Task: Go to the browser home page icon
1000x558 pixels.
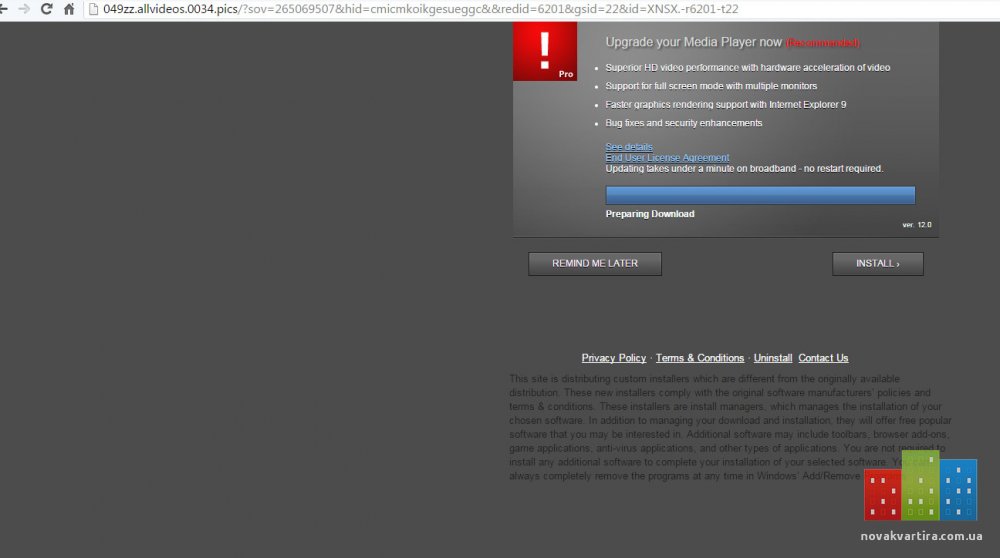Action: coord(69,9)
